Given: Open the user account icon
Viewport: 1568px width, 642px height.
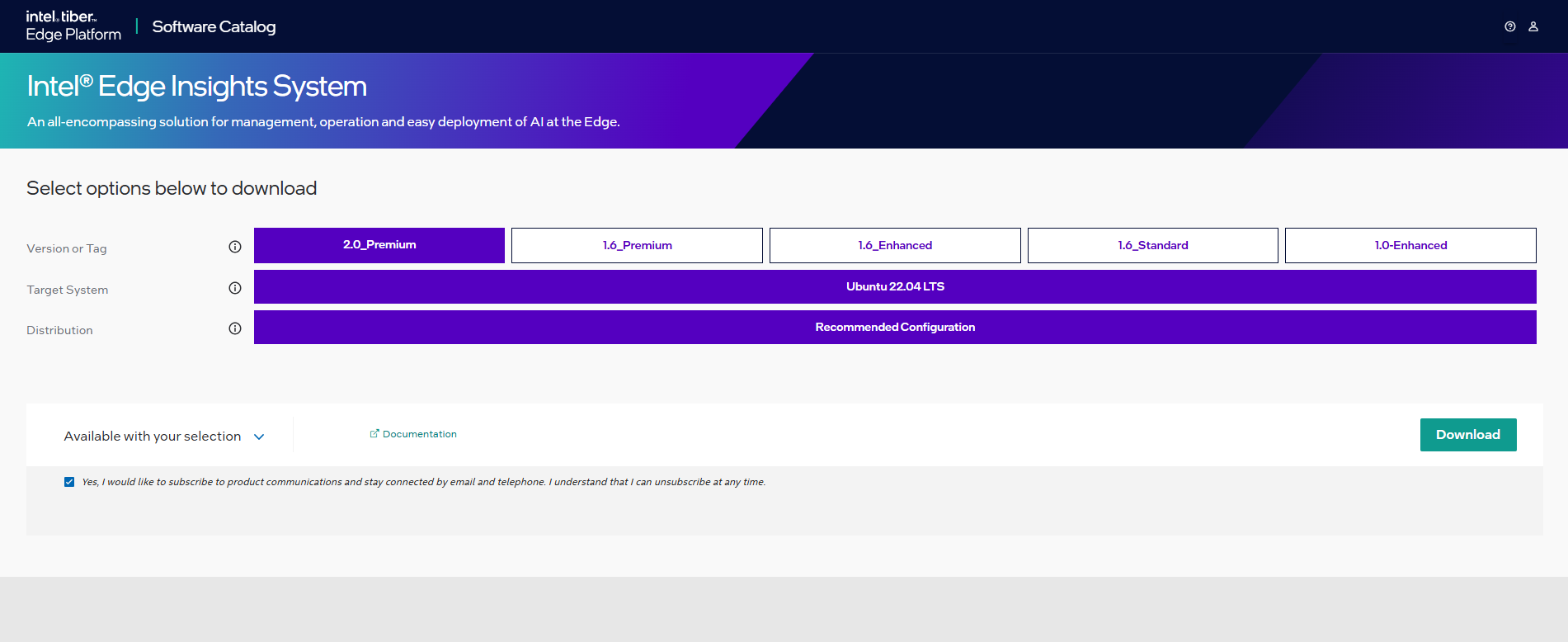Looking at the screenshot, I should pyautogui.click(x=1533, y=26).
